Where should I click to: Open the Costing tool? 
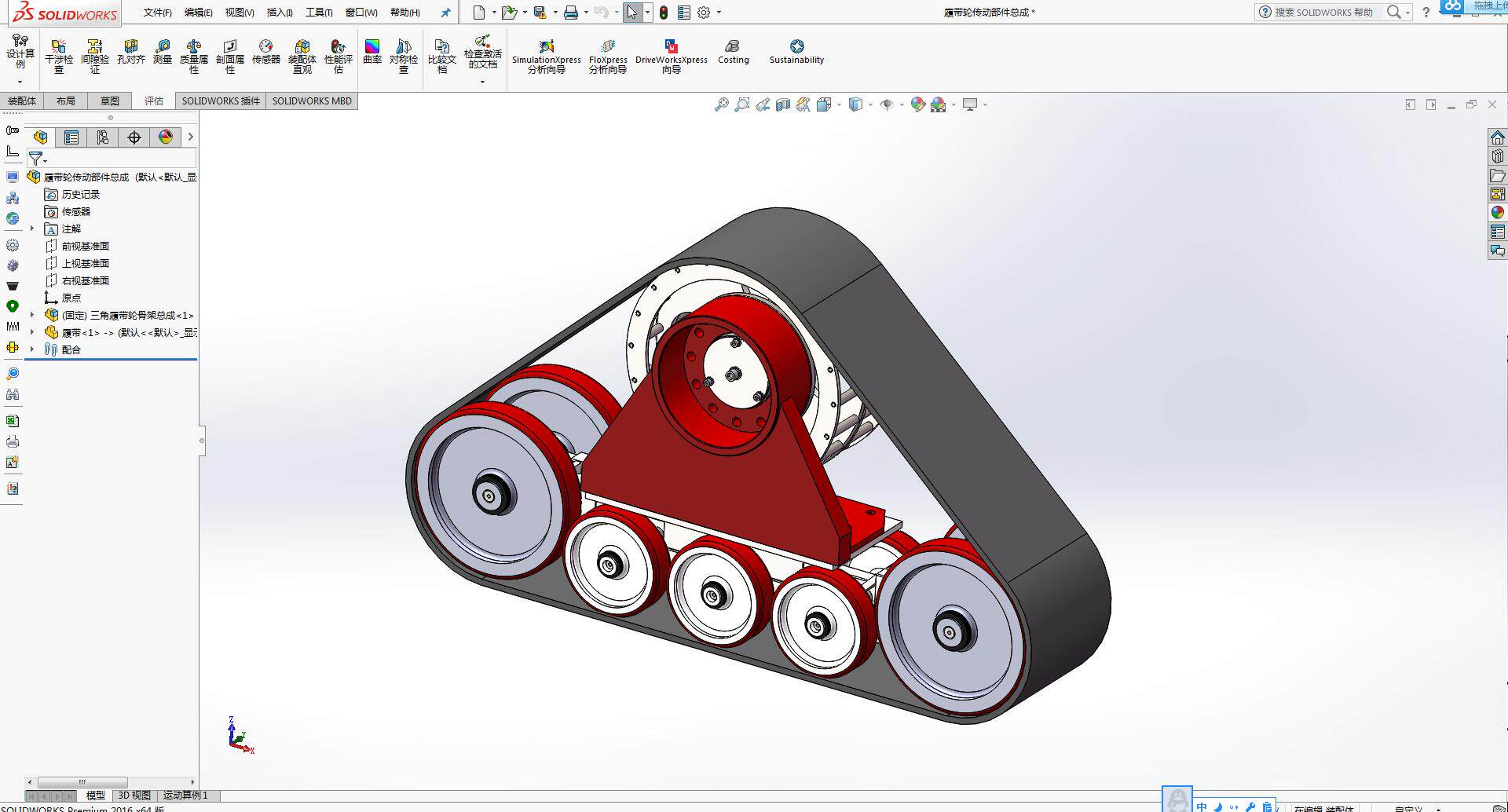coord(734,52)
